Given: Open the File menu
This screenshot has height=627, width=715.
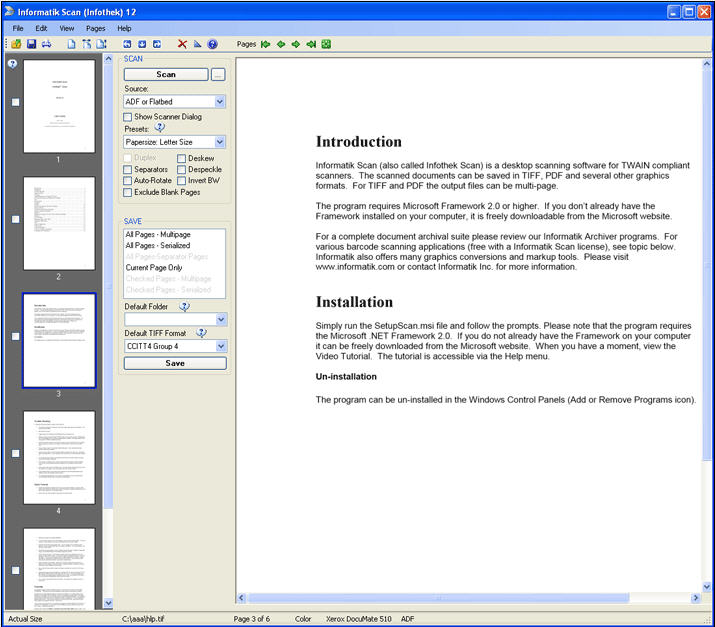Looking at the screenshot, I should pos(18,28).
